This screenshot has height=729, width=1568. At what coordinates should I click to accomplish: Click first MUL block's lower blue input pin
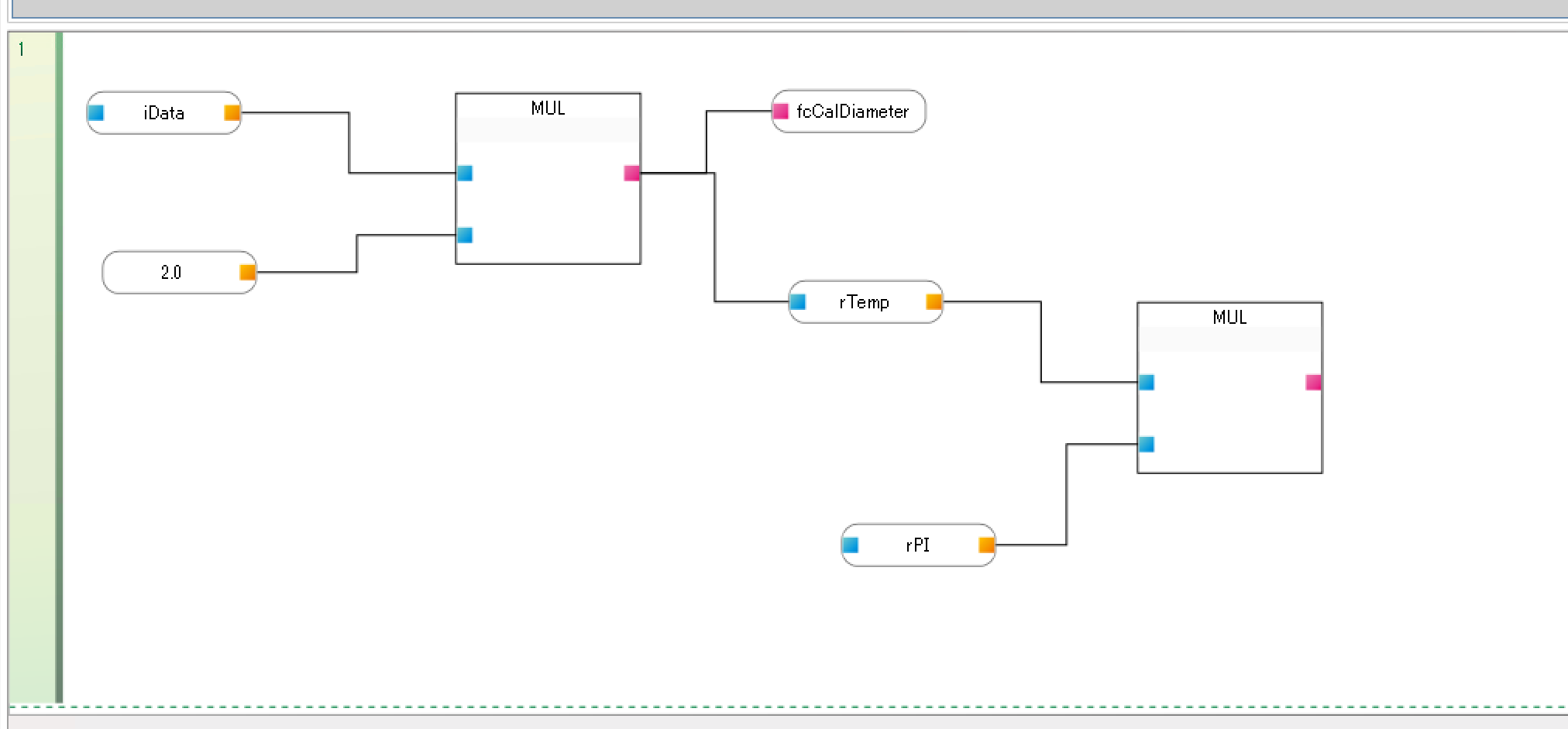tap(465, 235)
